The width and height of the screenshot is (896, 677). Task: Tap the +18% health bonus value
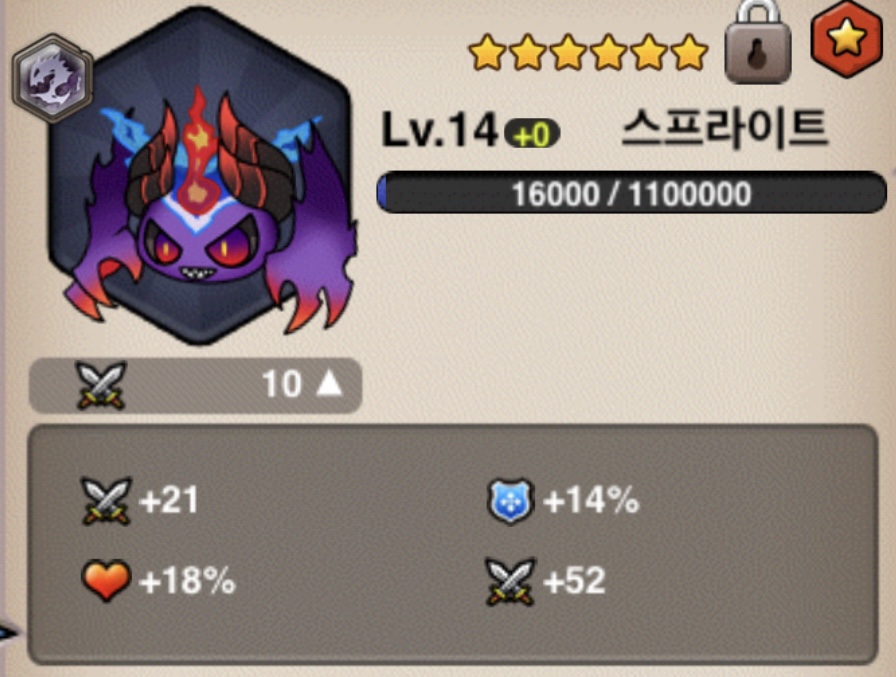(187, 581)
